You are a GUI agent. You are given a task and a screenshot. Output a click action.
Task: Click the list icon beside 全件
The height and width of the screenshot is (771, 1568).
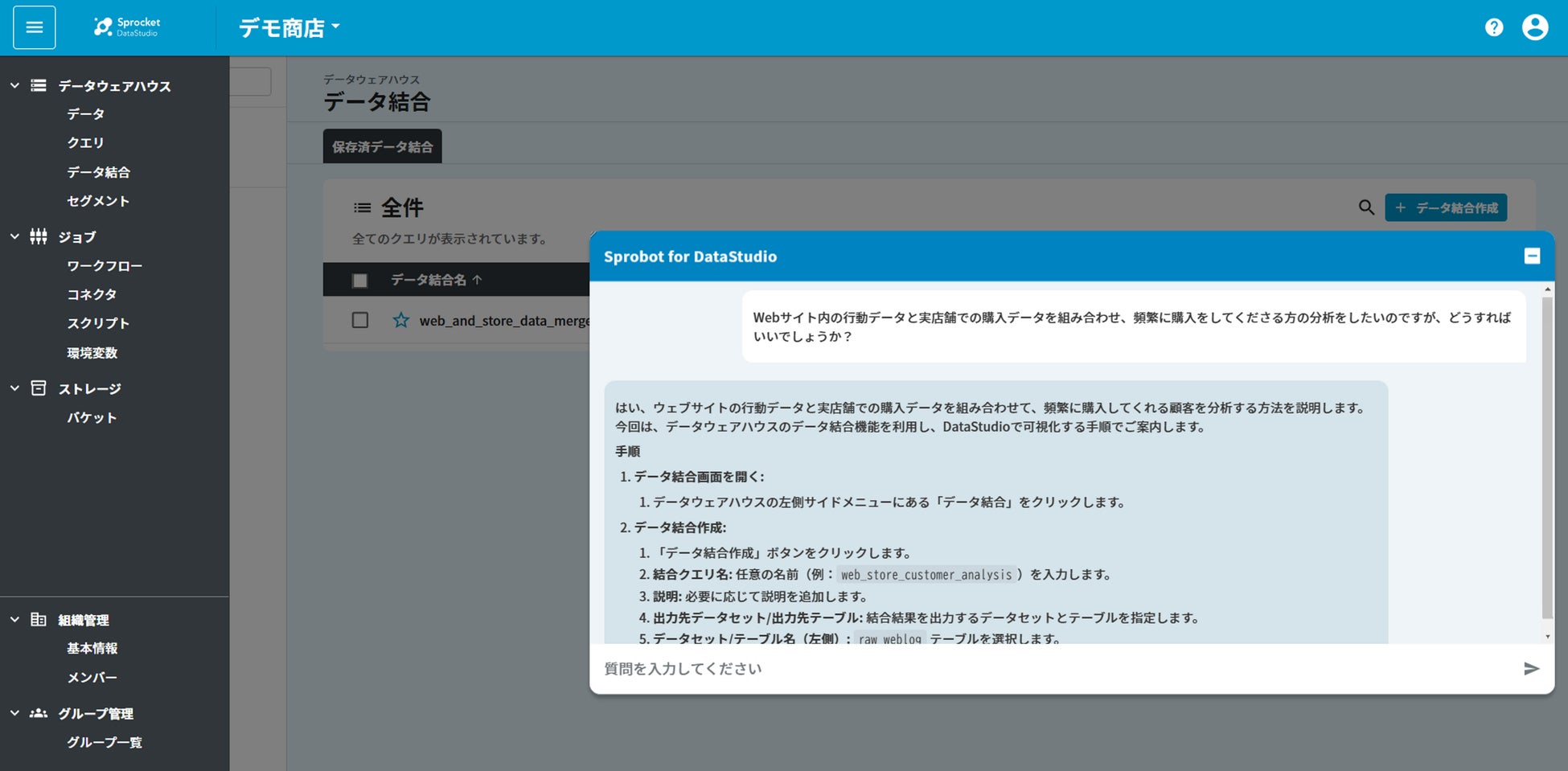point(363,208)
